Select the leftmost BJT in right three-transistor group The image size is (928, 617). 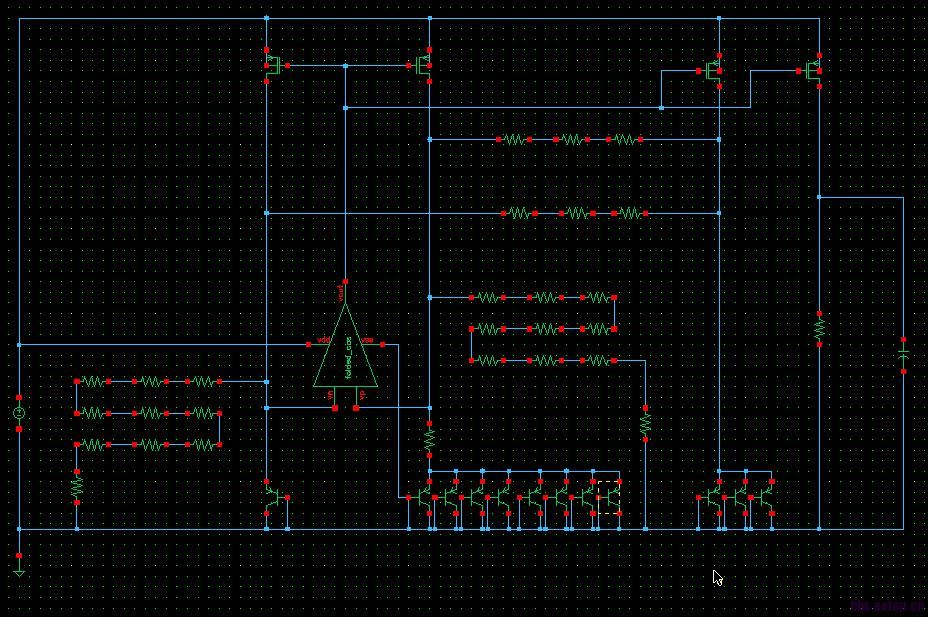coord(710,498)
